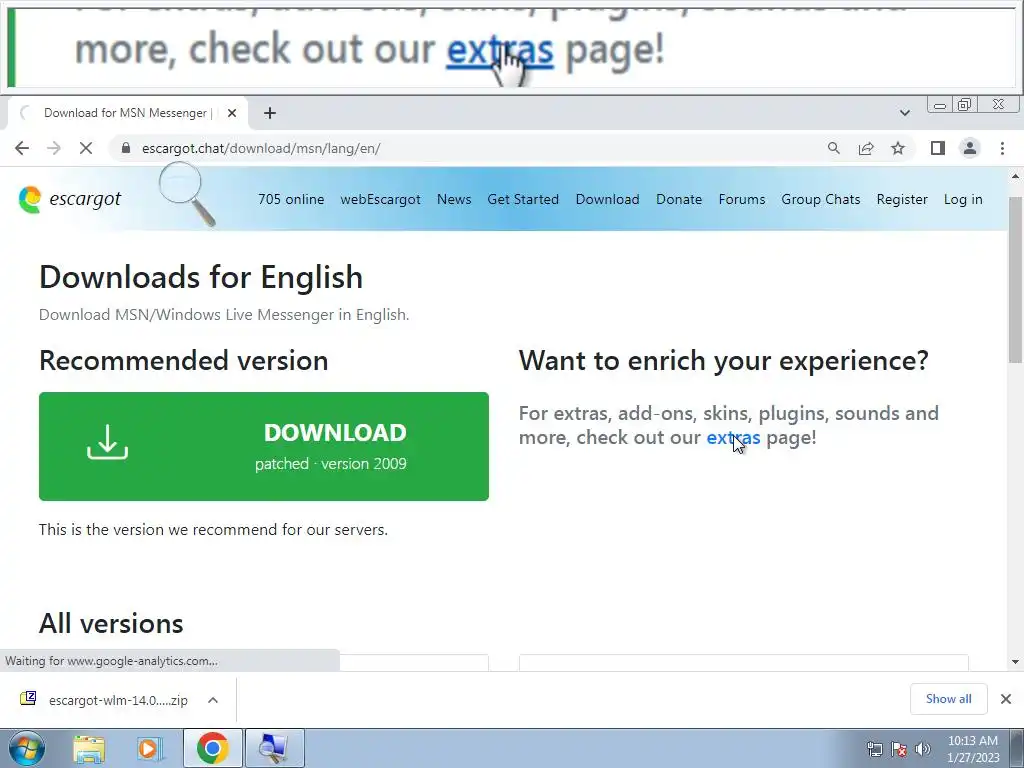Screen dimensions: 1024x768
Task: Click the network tray icon
Action: click(x=874, y=749)
